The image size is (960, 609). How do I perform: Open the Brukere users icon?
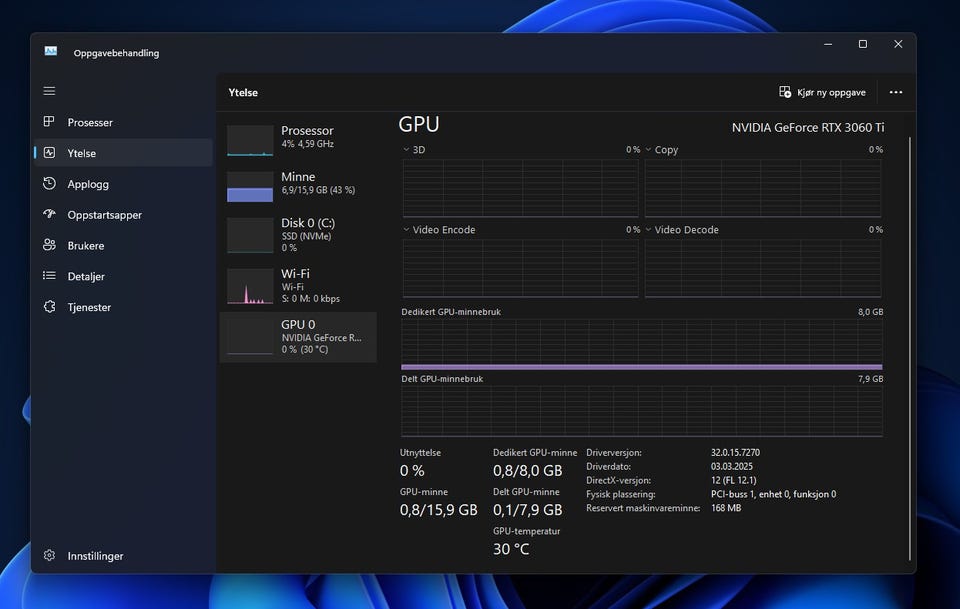[x=49, y=246]
